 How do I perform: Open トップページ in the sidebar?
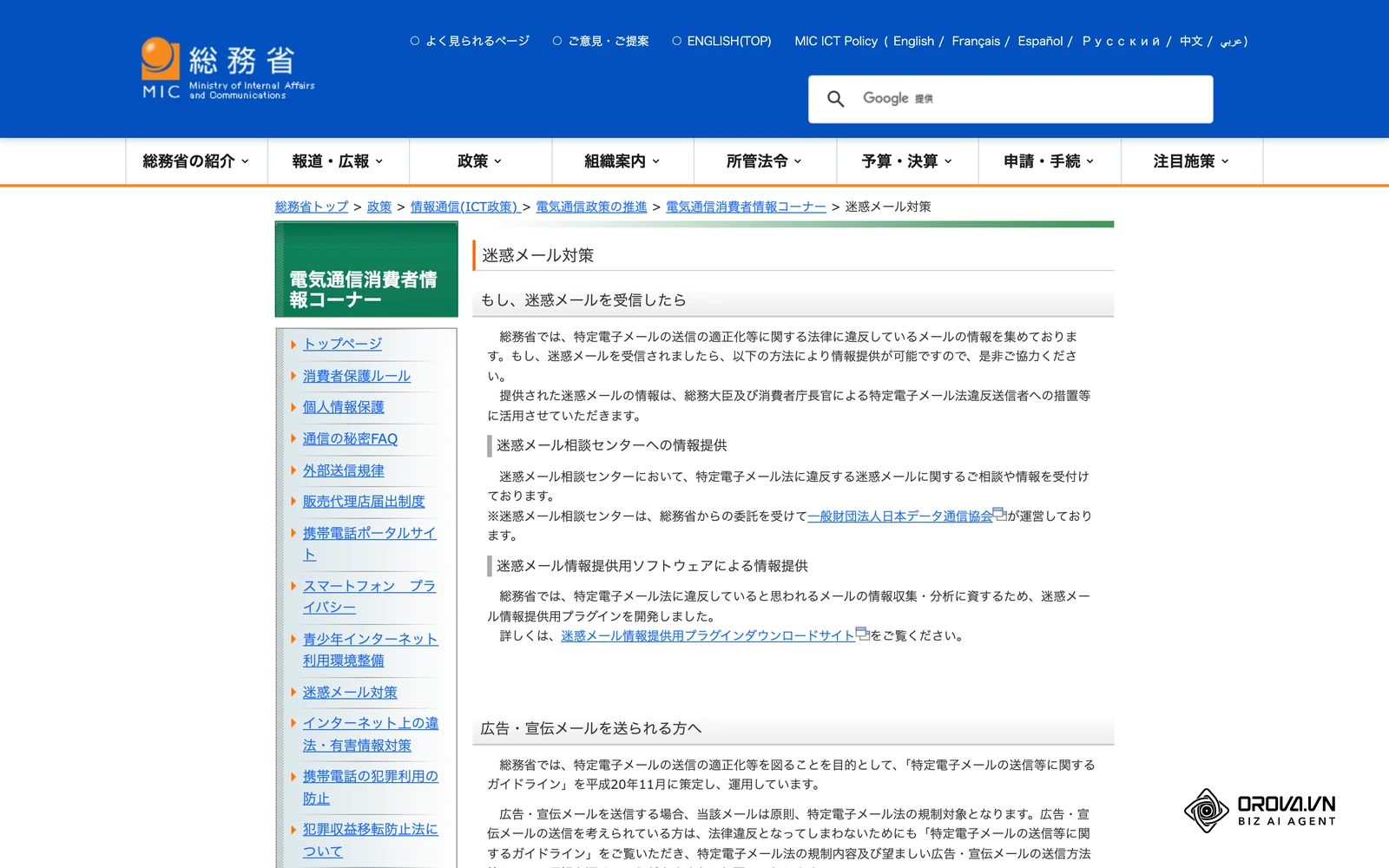point(342,344)
